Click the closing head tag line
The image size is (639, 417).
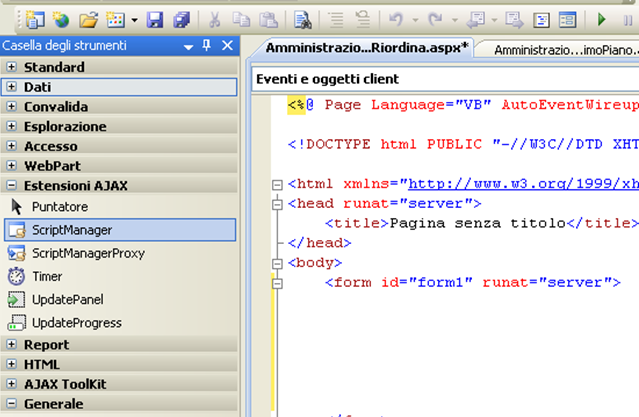click(x=319, y=243)
